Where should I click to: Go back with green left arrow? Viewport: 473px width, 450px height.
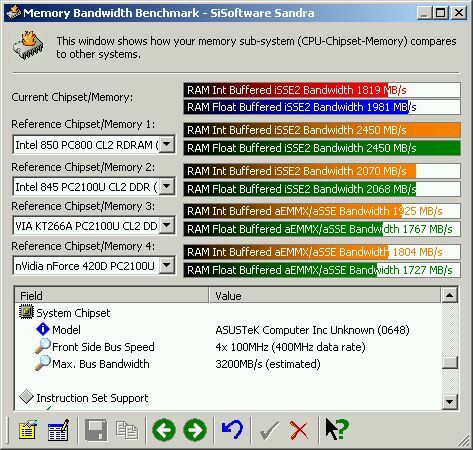pos(164,430)
